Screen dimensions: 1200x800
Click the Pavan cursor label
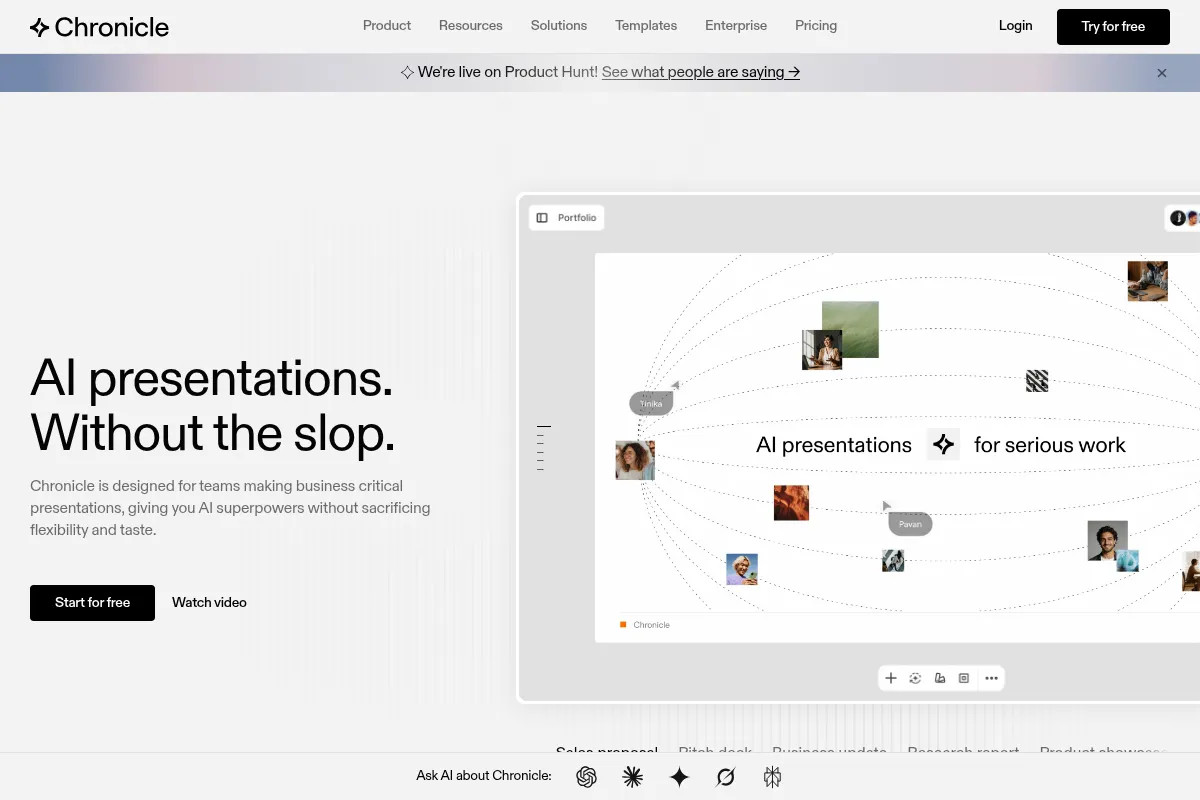(x=910, y=524)
